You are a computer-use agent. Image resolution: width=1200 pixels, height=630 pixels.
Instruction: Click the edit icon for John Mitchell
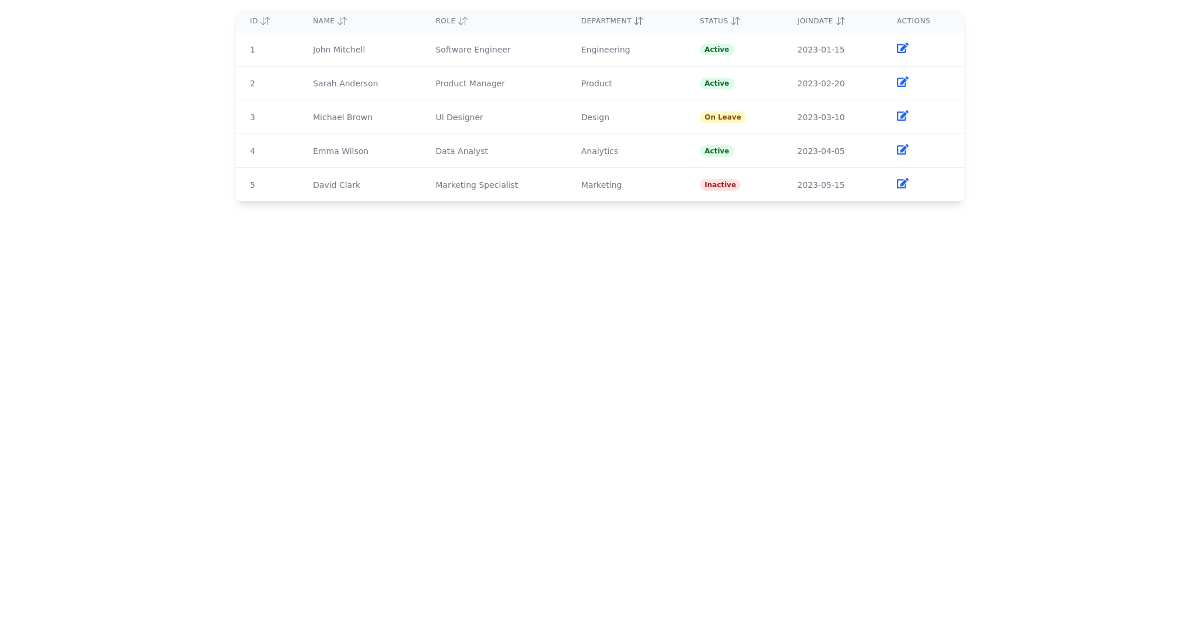(x=902, y=48)
